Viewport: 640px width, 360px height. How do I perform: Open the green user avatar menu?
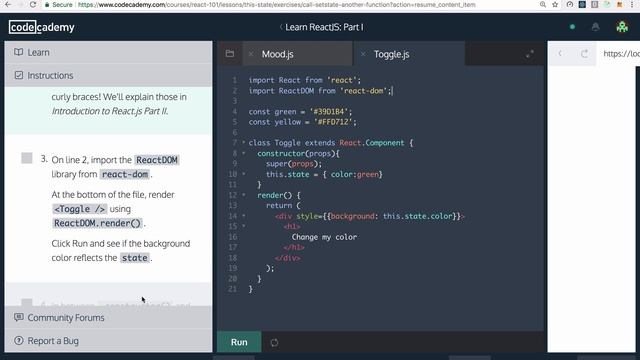622,27
